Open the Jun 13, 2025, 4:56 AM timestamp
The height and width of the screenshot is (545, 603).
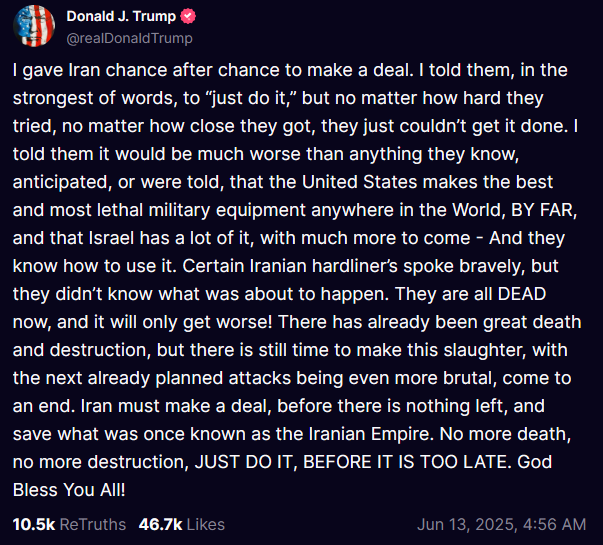click(x=501, y=524)
